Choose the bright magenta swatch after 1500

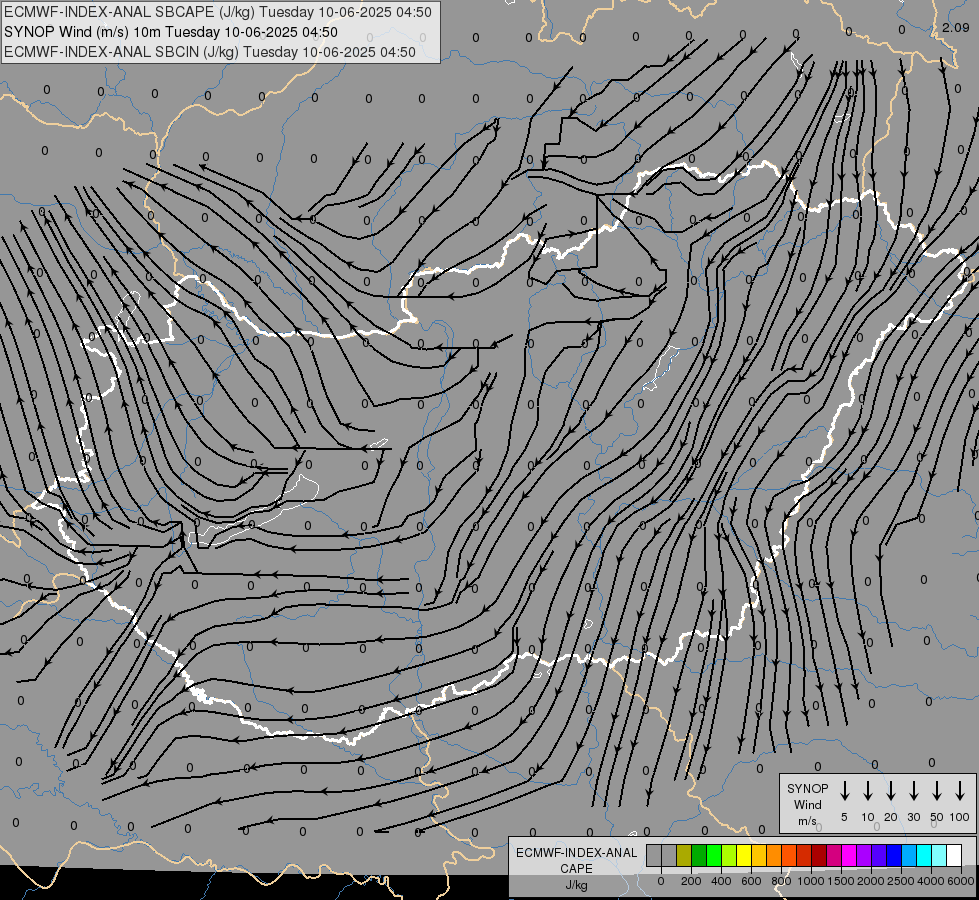tap(849, 855)
